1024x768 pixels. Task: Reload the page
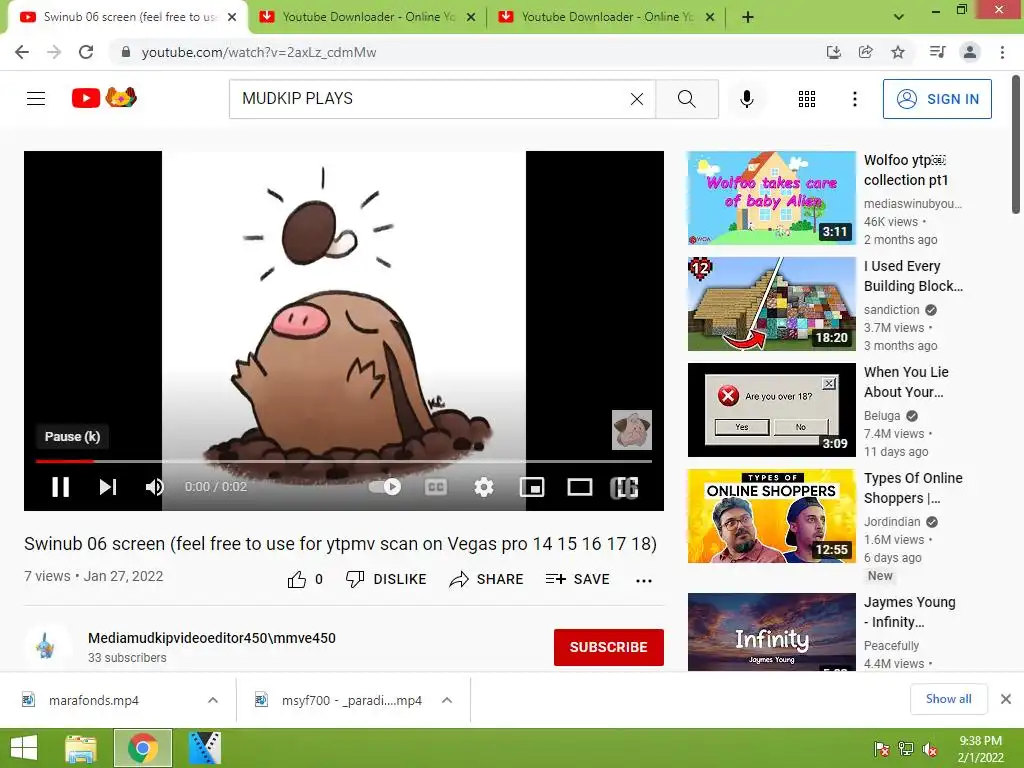pos(86,52)
